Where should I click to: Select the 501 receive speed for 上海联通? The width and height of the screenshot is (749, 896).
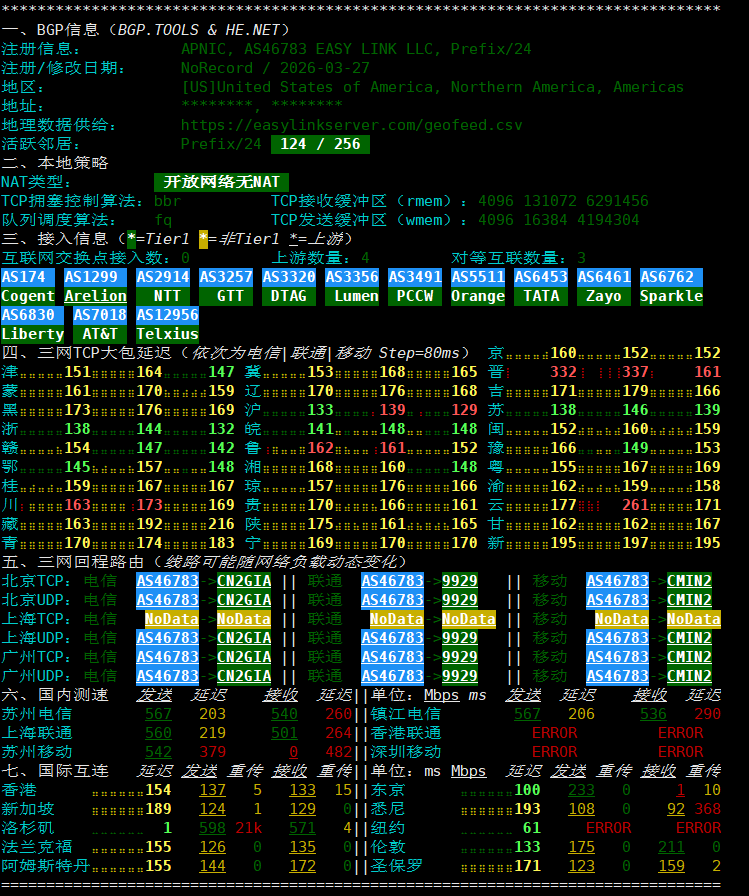(285, 733)
